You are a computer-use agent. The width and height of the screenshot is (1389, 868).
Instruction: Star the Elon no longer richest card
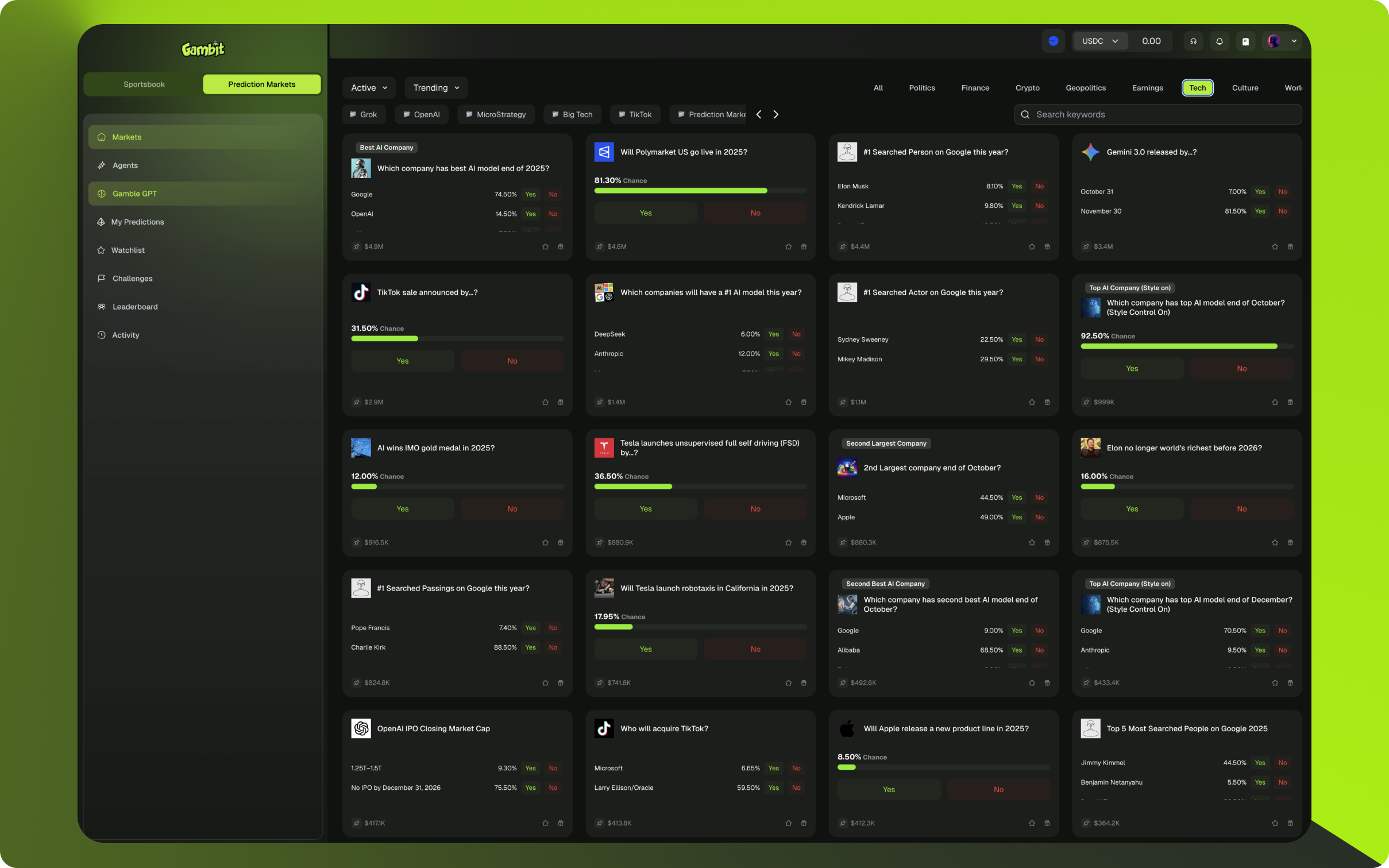point(1275,542)
